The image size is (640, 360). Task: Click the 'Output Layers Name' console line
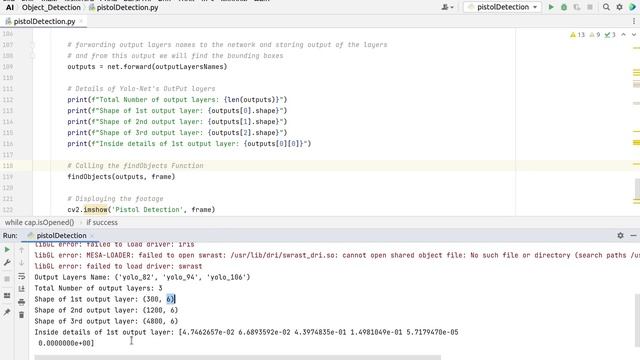pyautogui.click(x=142, y=277)
